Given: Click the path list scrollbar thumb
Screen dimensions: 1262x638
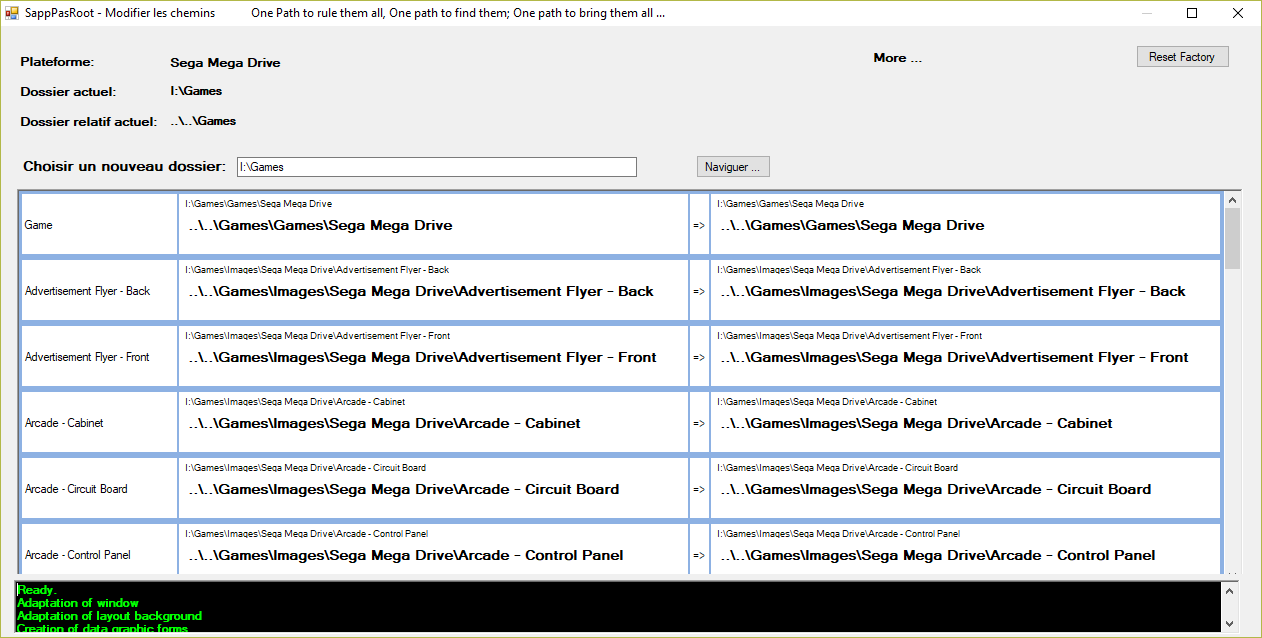Looking at the screenshot, I should [x=1232, y=238].
